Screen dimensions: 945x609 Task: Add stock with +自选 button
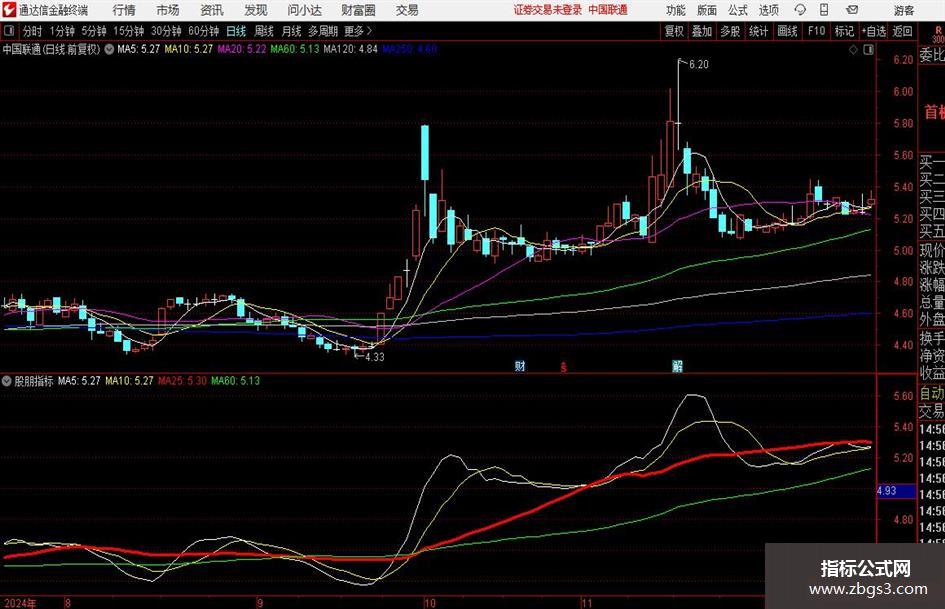tap(873, 31)
